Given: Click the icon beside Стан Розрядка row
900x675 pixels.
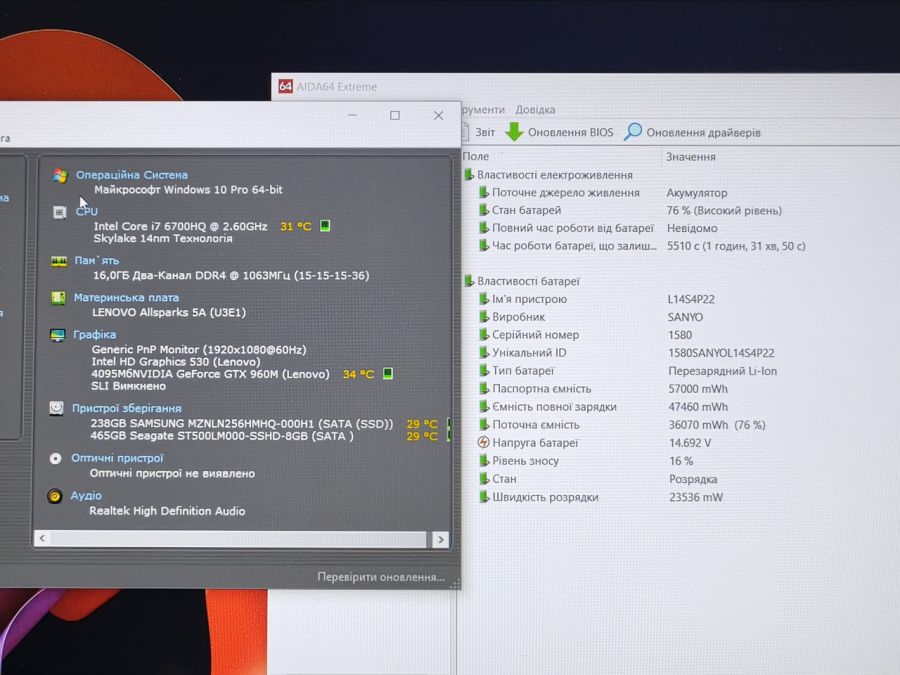Looking at the screenshot, I should [x=484, y=479].
